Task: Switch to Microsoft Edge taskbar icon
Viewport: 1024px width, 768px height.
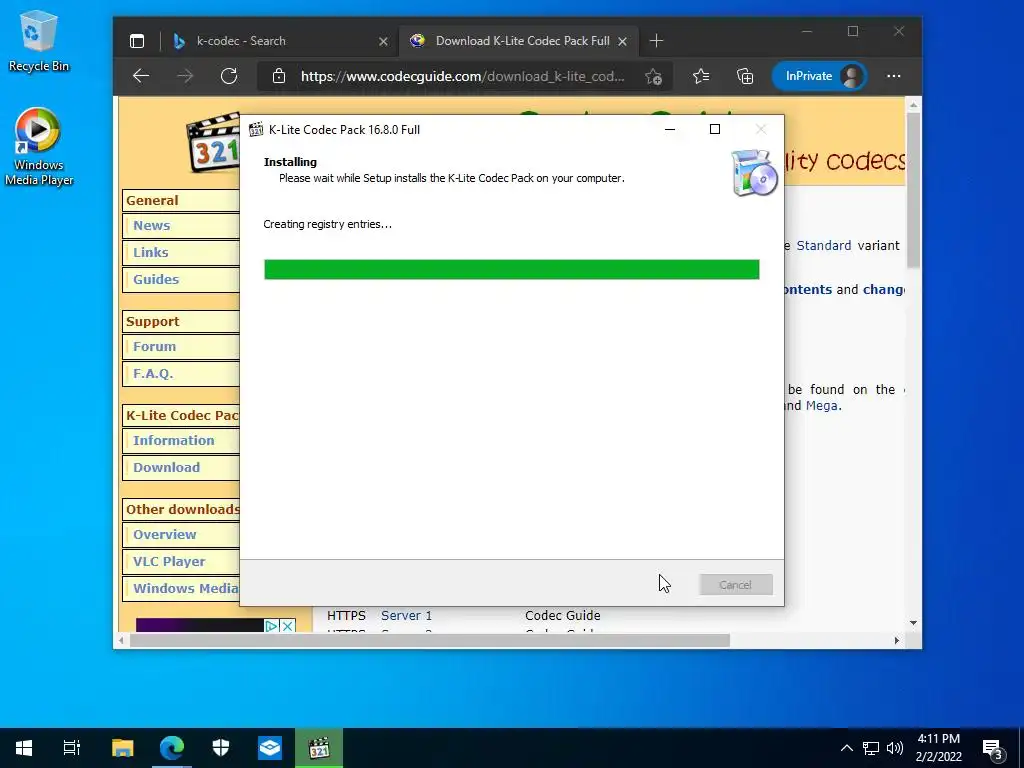Action: coord(172,748)
